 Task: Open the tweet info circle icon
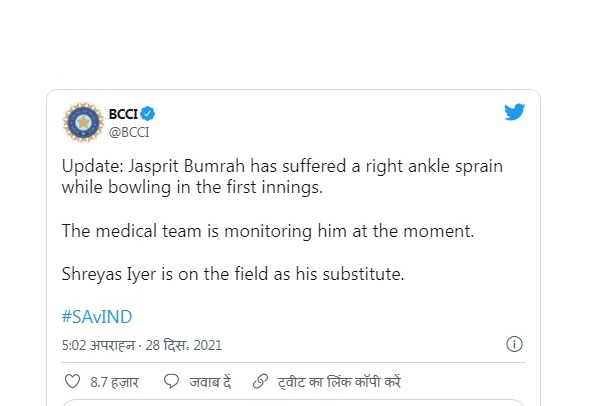pyautogui.click(x=514, y=344)
